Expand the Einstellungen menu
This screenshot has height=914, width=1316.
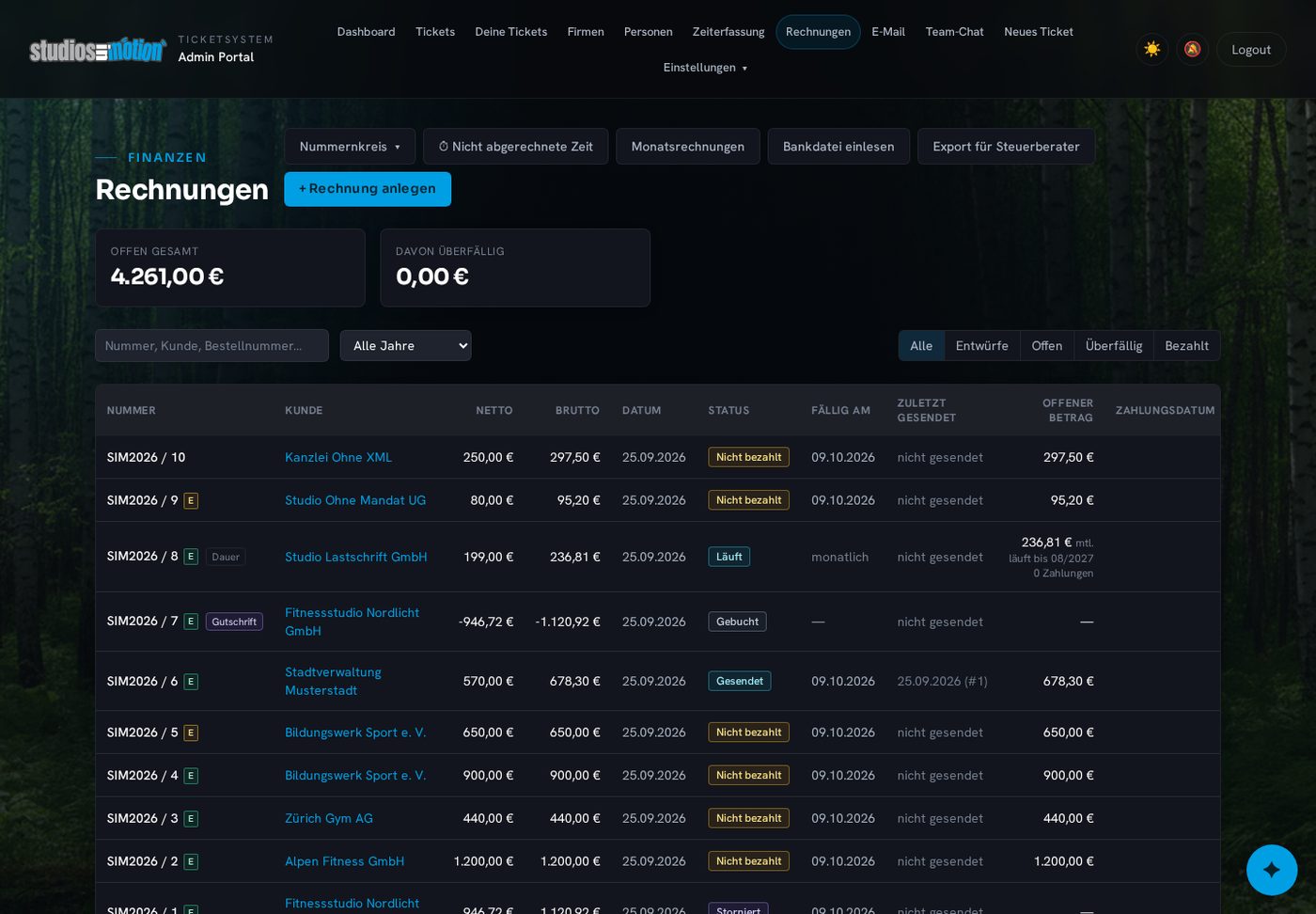pyautogui.click(x=705, y=68)
